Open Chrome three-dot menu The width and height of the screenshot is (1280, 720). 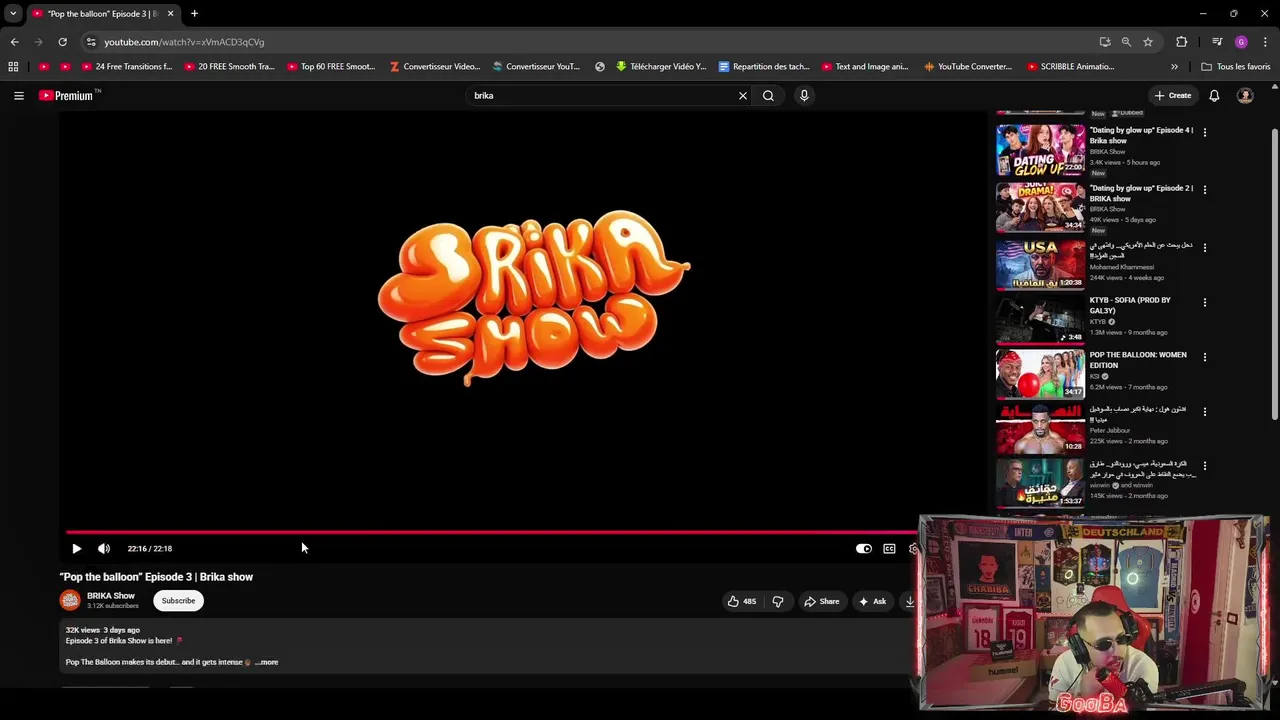pos(1265,42)
